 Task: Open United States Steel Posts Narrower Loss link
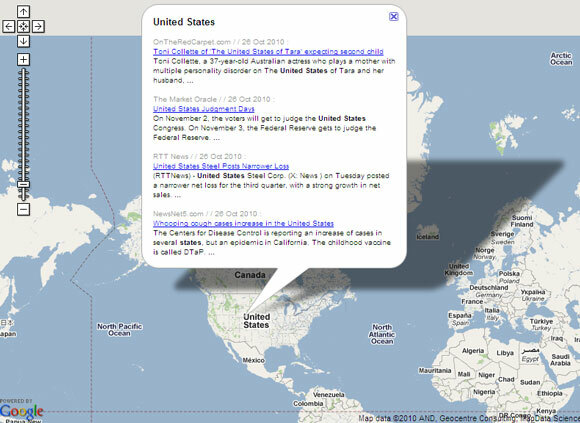221,166
